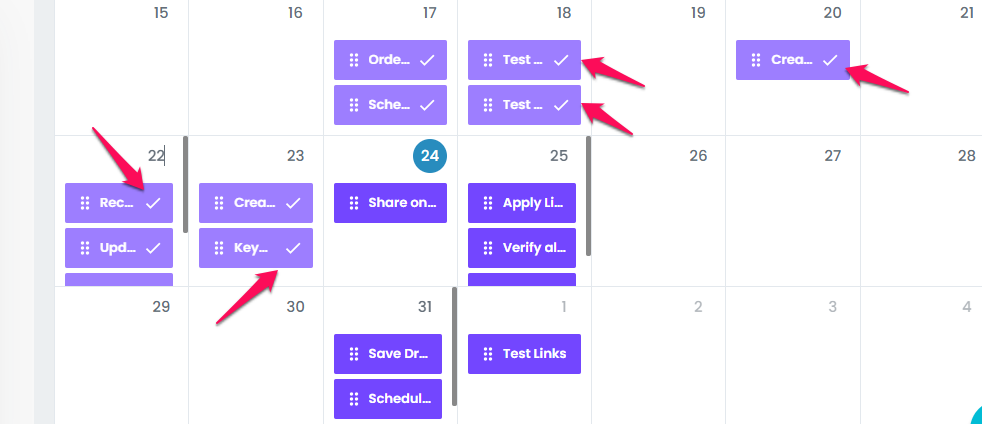The width and height of the screenshot is (982, 424).
Task: Toggle the checkmark on 'Key...' task
Action: coord(293,248)
